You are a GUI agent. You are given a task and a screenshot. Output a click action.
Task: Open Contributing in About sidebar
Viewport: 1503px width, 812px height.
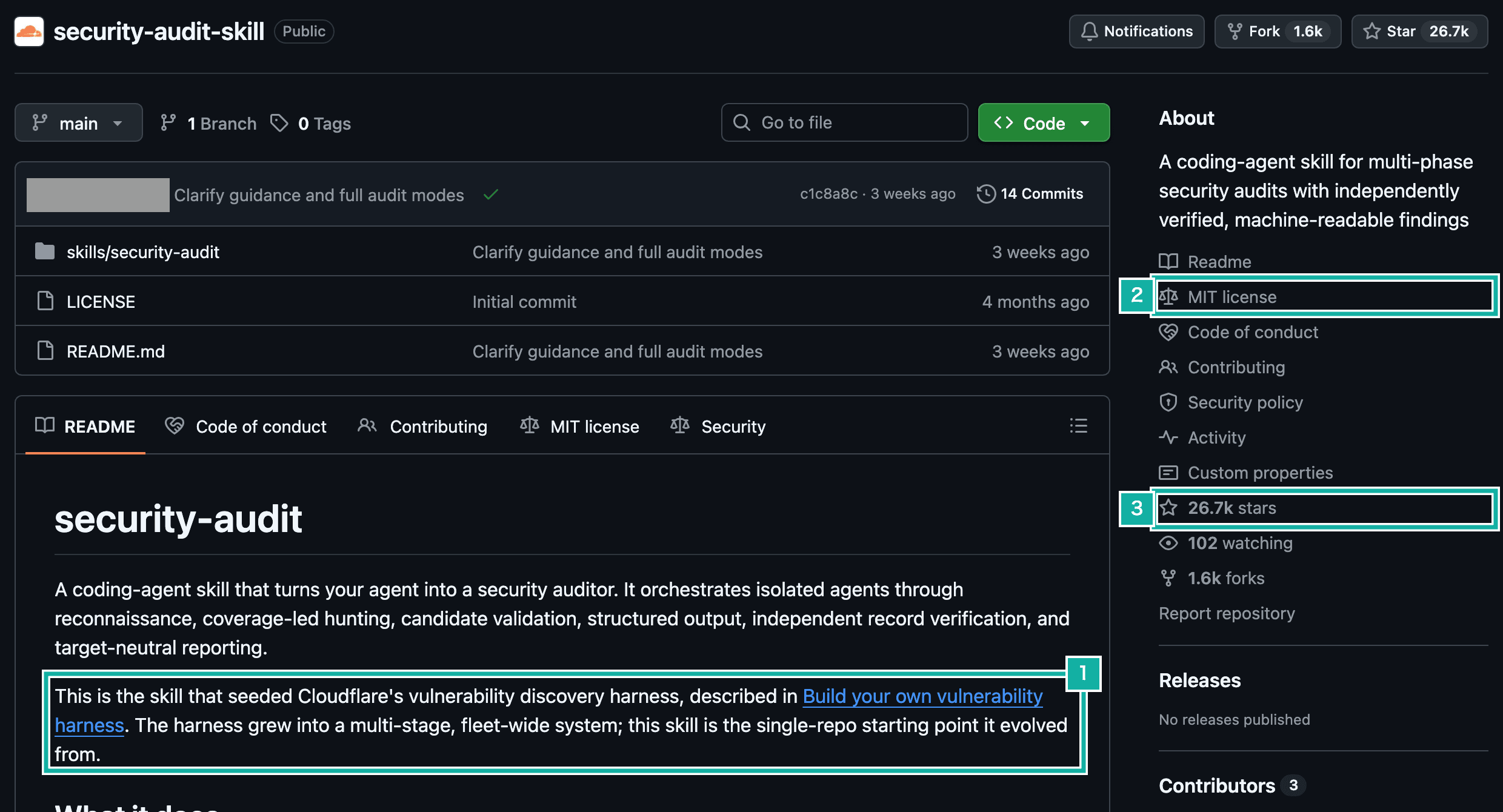[1222, 367]
